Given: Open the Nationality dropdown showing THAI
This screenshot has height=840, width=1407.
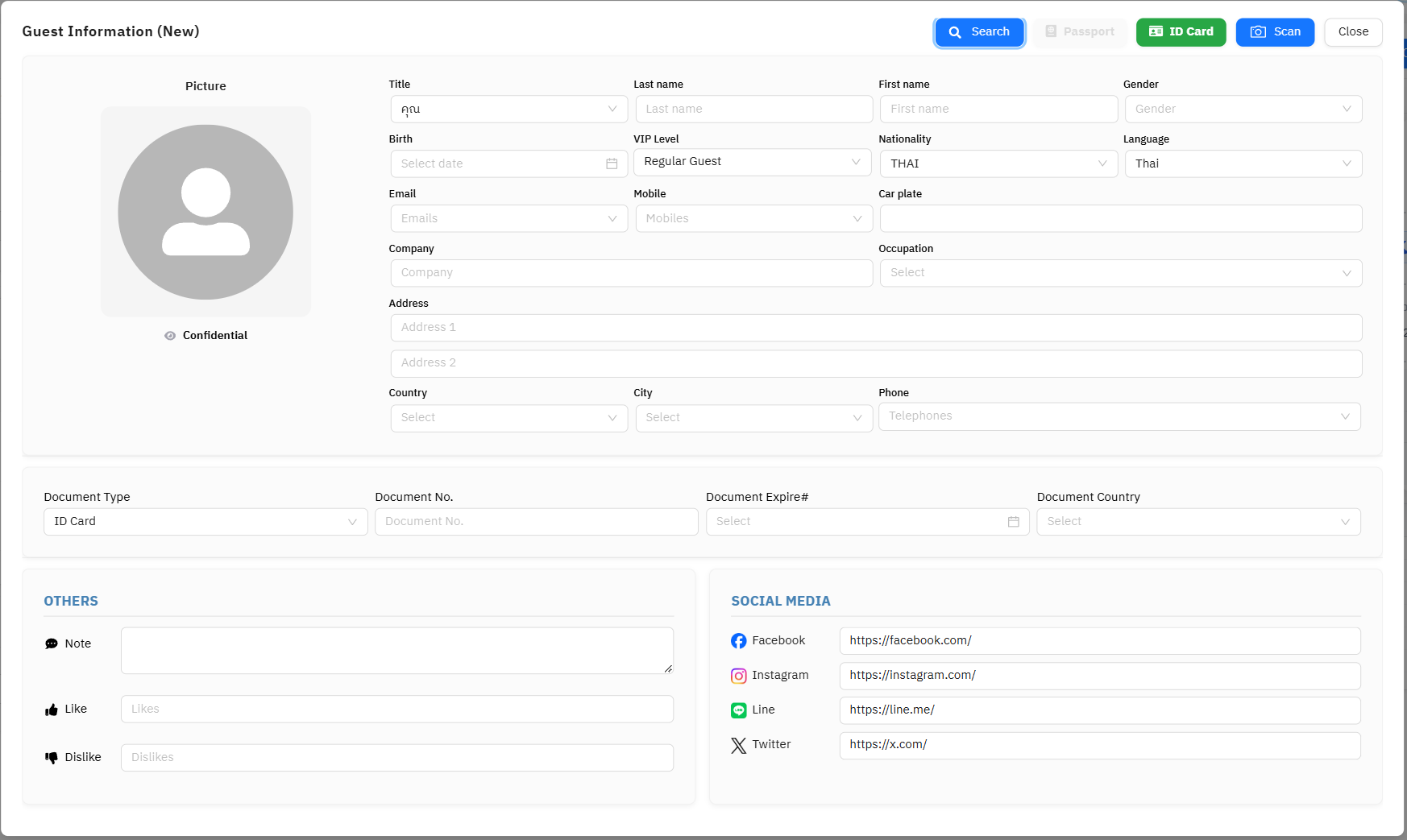Looking at the screenshot, I should (x=998, y=164).
